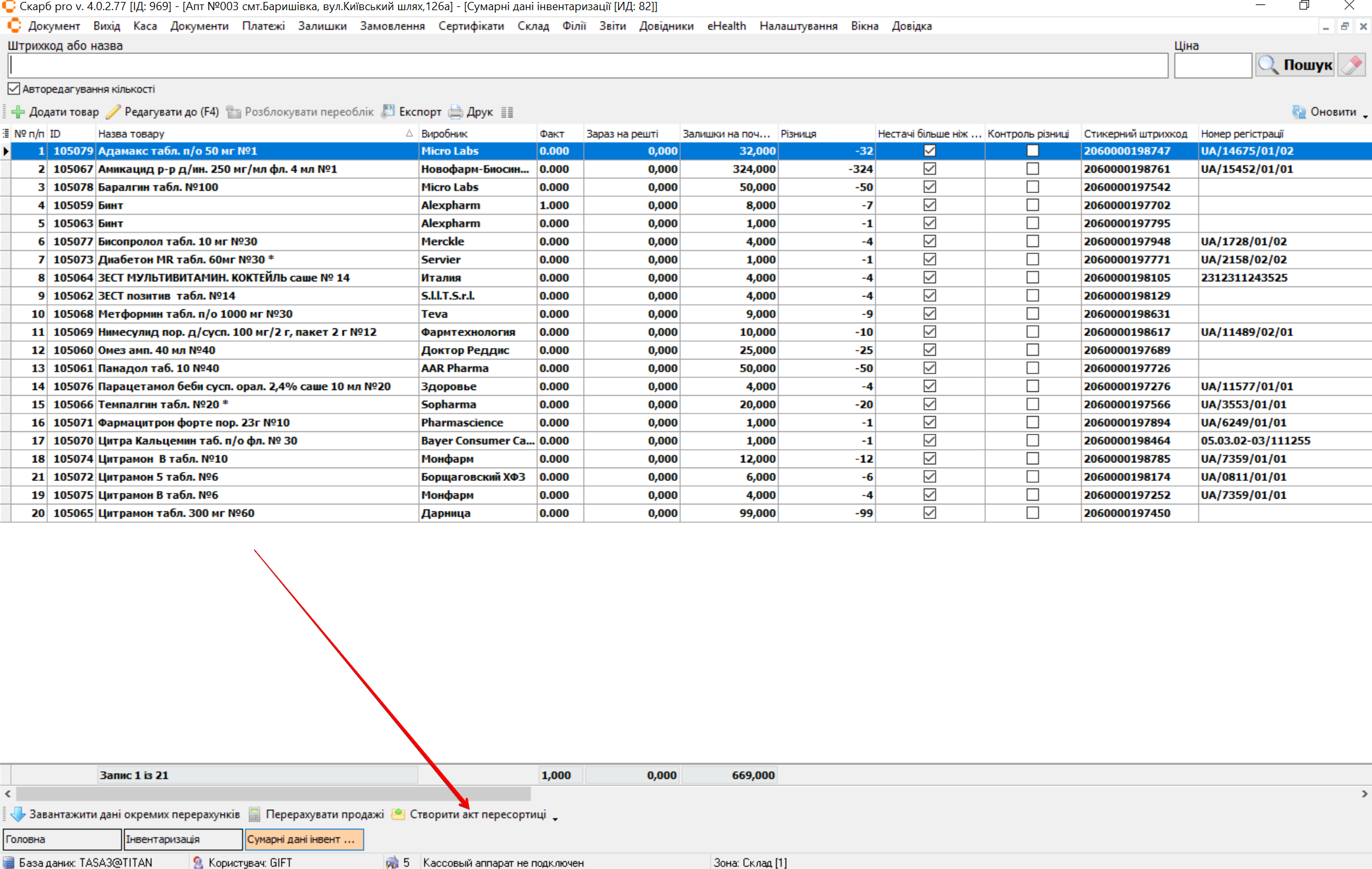Click the Експорт save icon
Viewport: 1372px width, 869px height.
(x=388, y=112)
